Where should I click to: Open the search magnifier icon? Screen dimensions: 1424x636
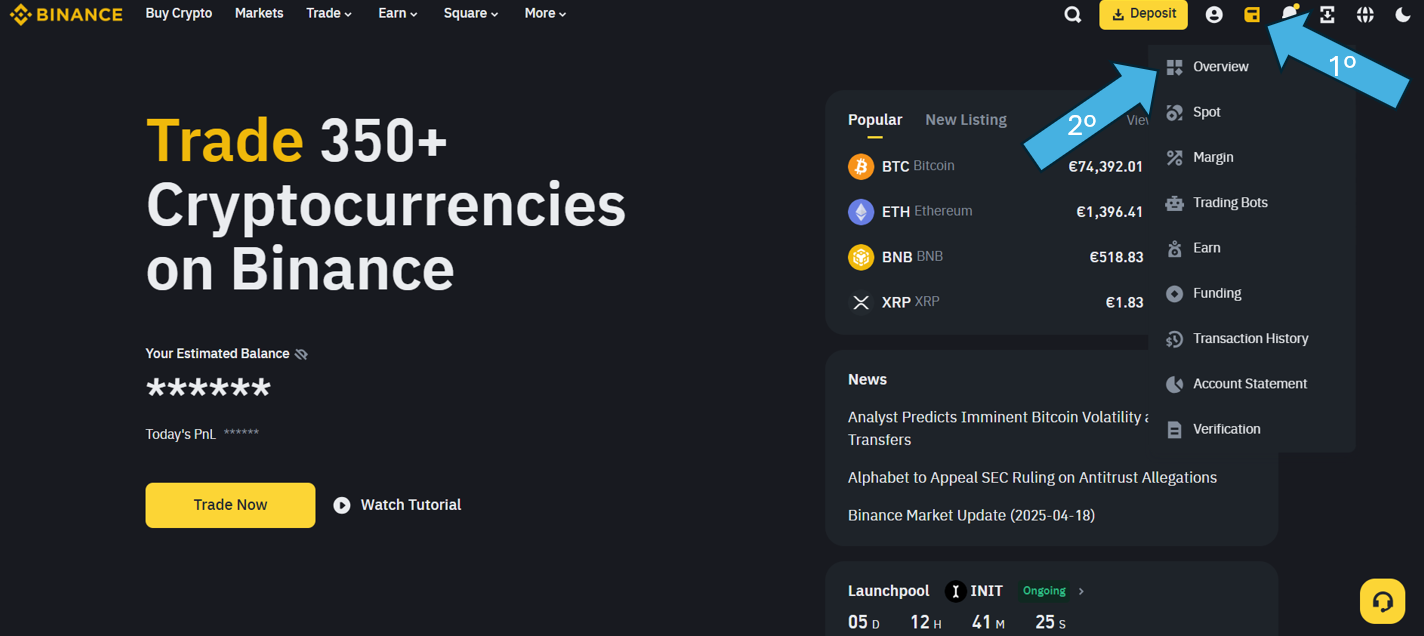click(x=1073, y=15)
